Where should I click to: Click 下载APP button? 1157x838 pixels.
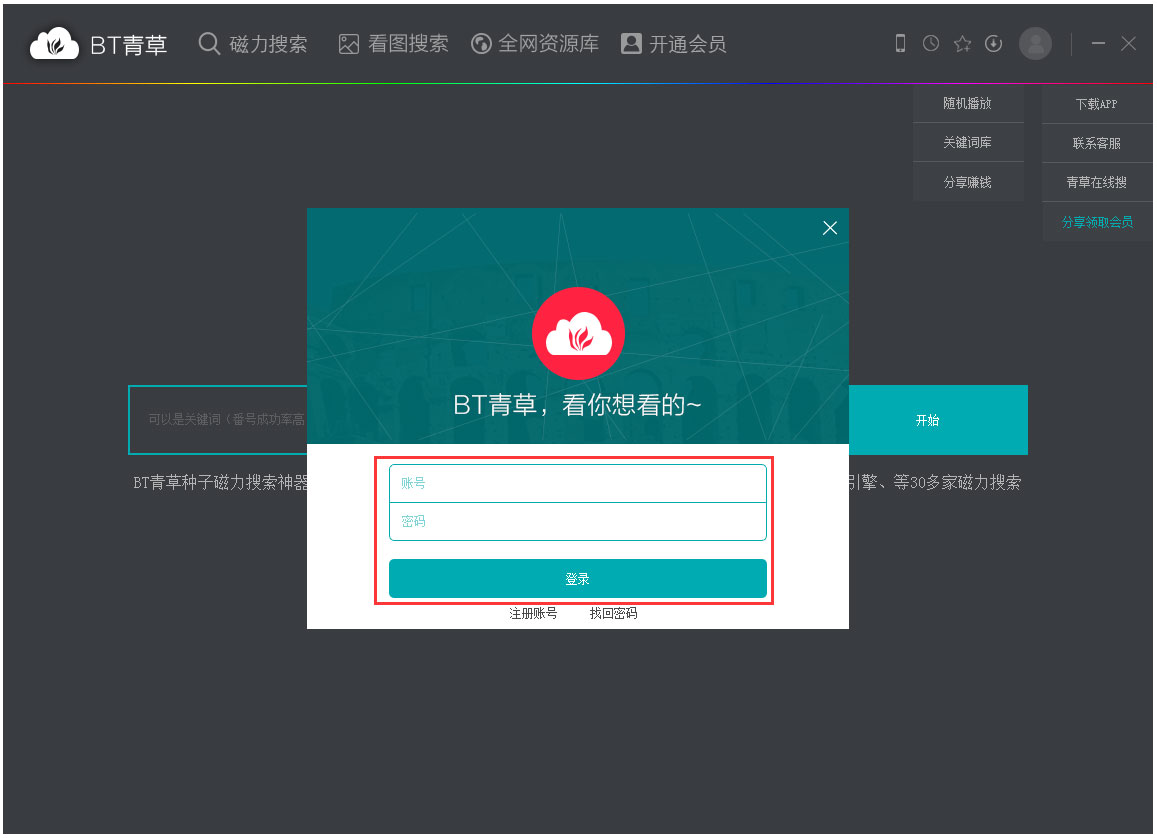(1096, 104)
